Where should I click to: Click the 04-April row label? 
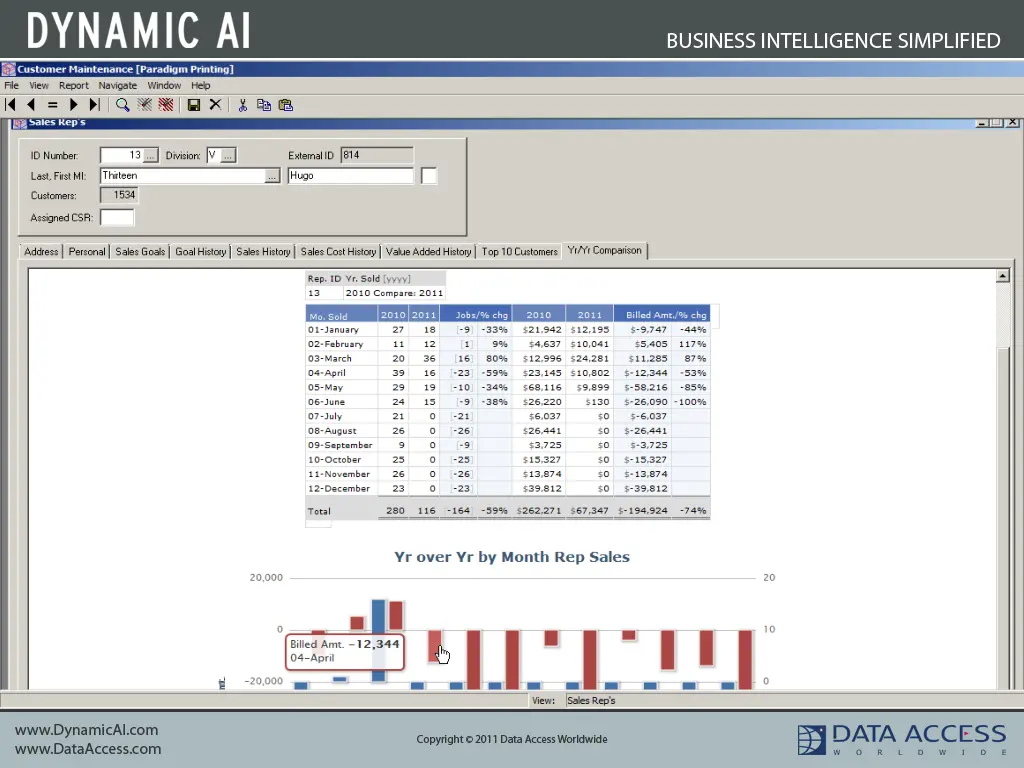tap(327, 373)
